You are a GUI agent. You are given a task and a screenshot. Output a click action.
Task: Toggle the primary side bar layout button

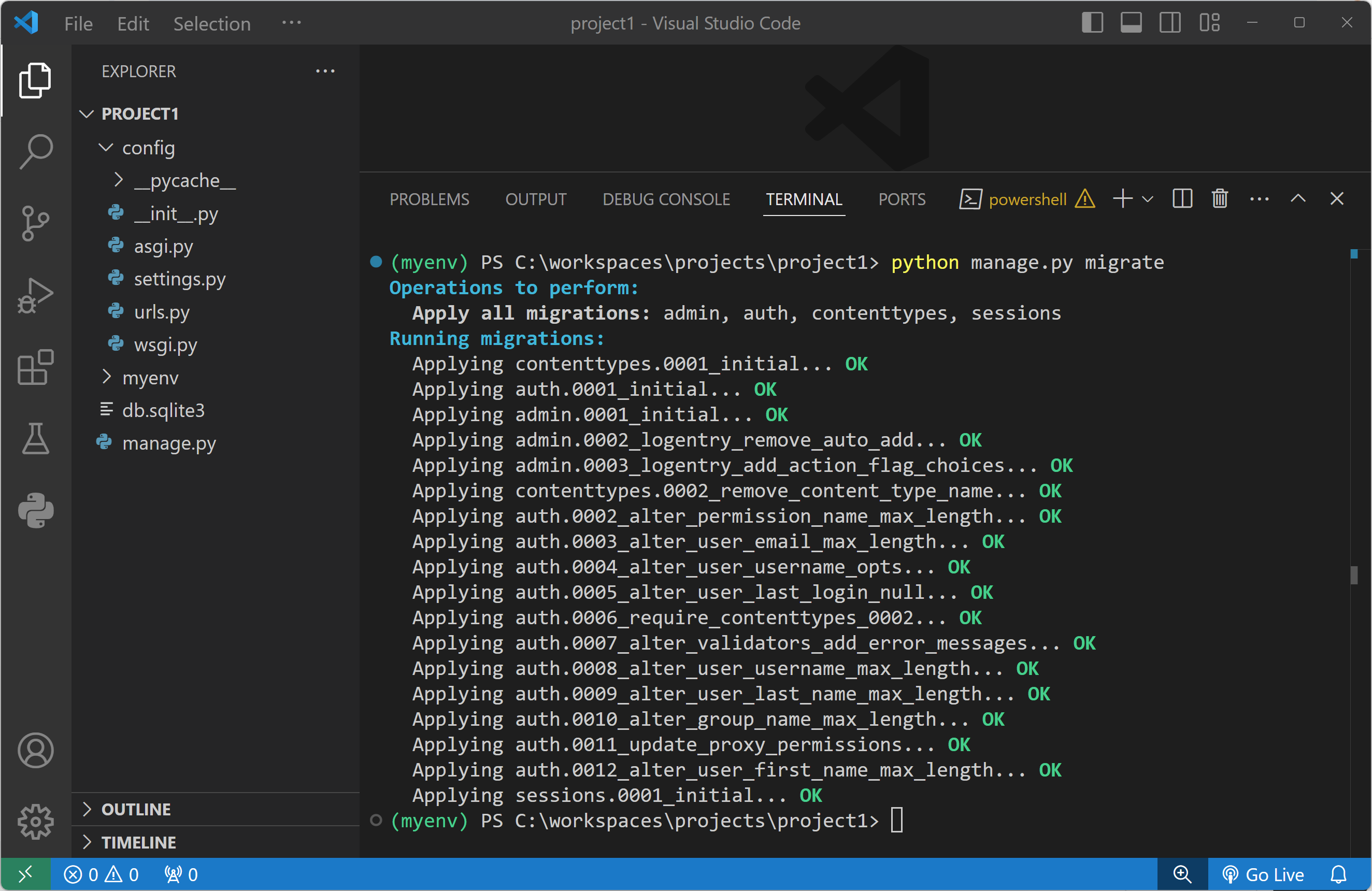[x=1092, y=23]
